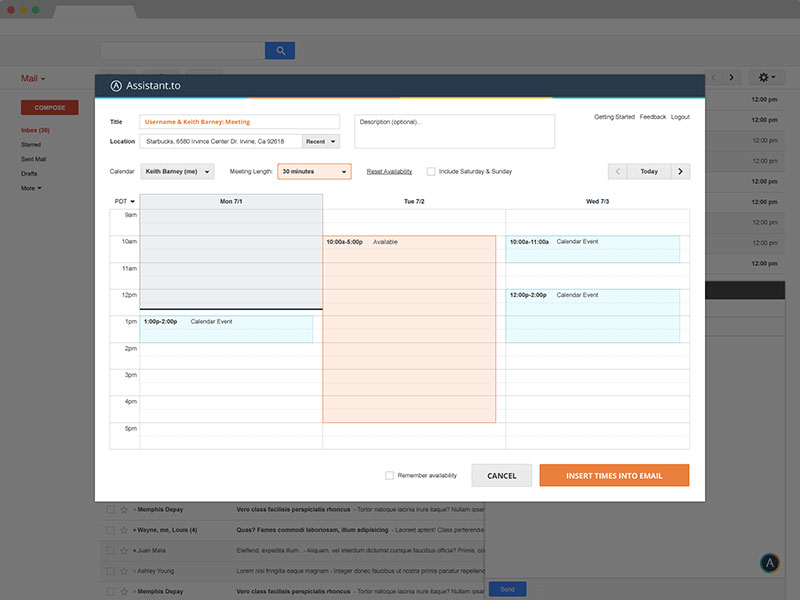Open the Ashley Young 'Lorem nisi fringilla' email
The image size is (800, 600).
(x=293, y=571)
